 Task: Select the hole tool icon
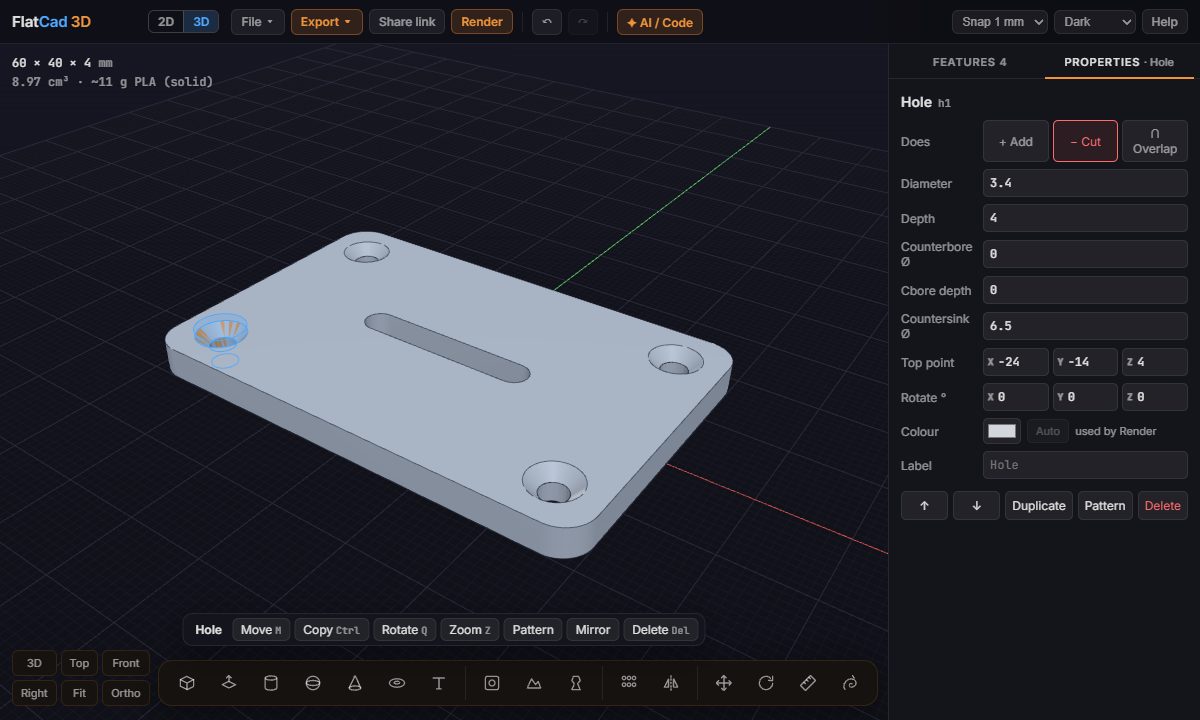point(492,683)
